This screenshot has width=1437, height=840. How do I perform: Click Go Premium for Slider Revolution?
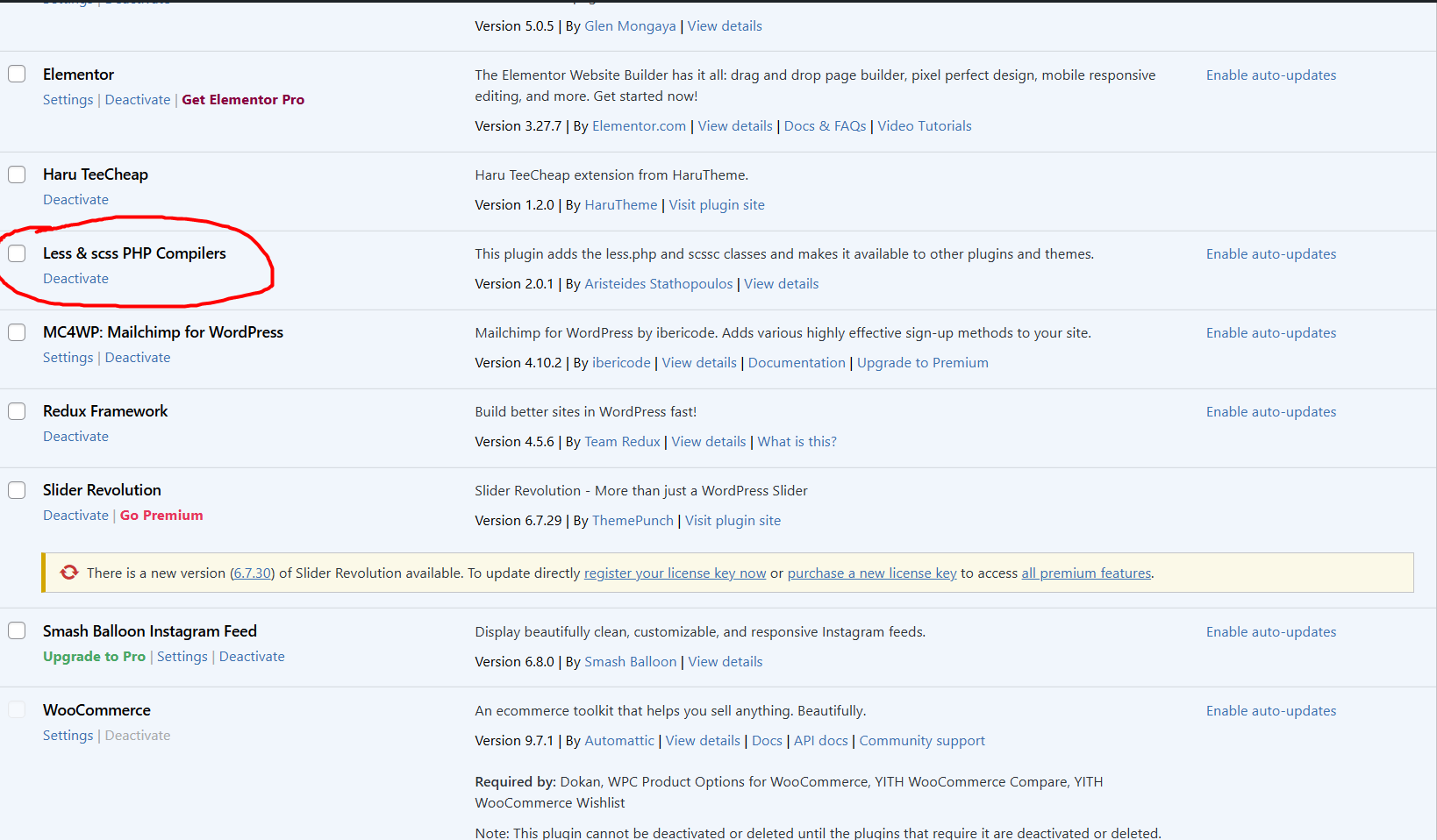tap(161, 515)
